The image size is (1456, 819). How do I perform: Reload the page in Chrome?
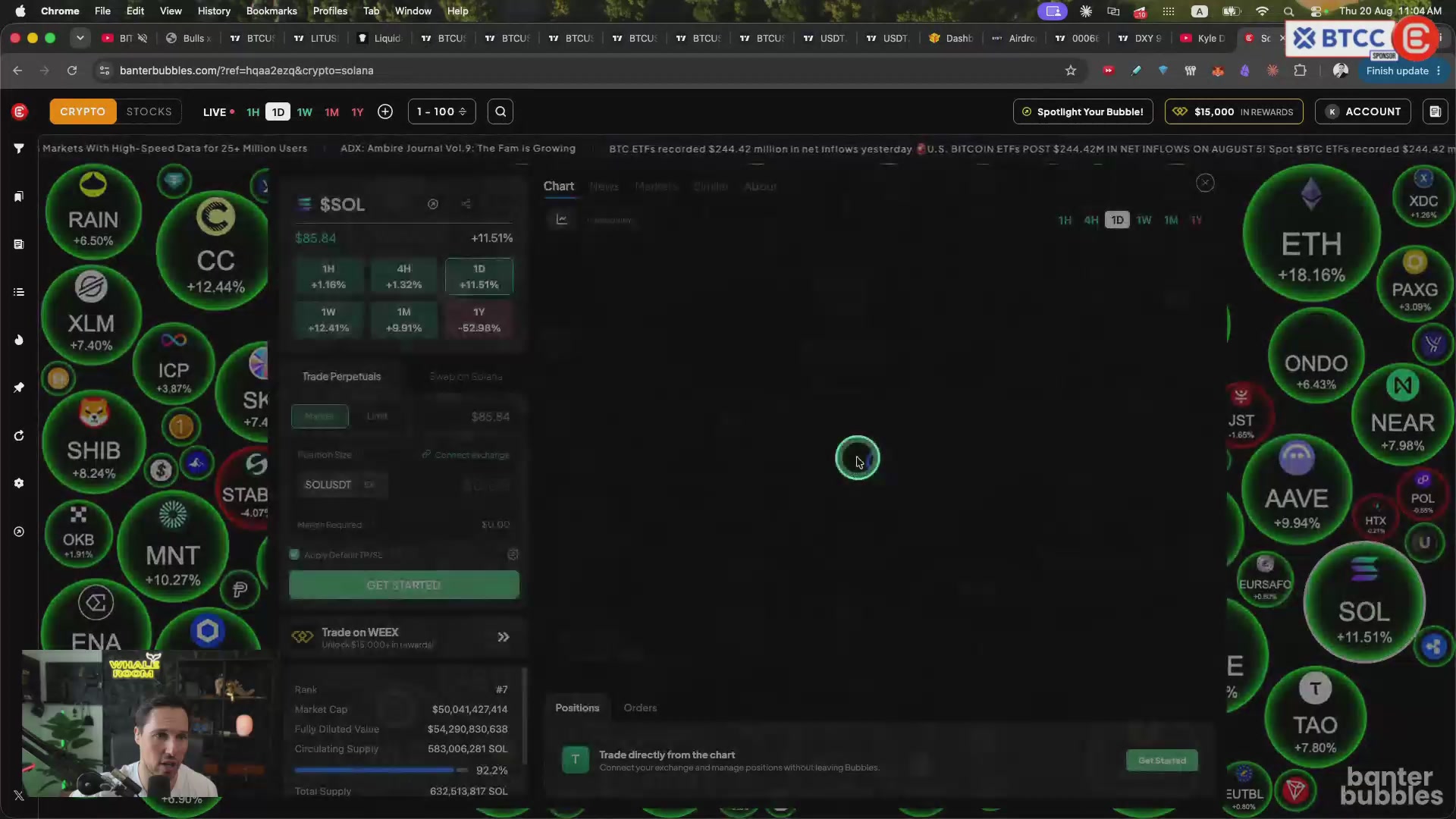72,71
